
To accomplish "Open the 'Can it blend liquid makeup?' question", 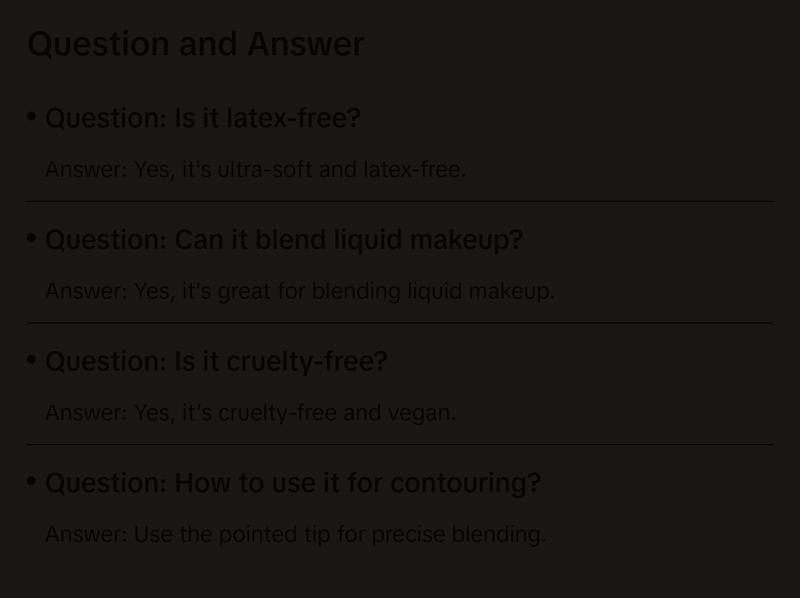I will [284, 240].
